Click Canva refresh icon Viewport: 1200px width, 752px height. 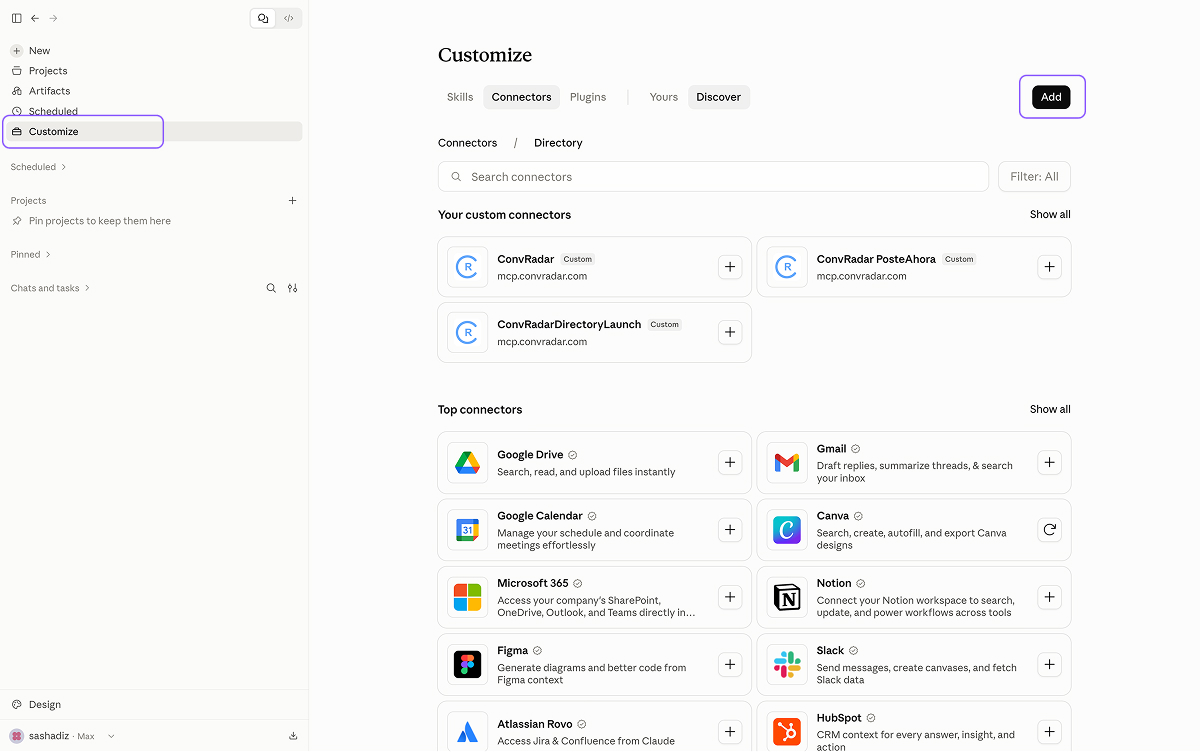1049,530
